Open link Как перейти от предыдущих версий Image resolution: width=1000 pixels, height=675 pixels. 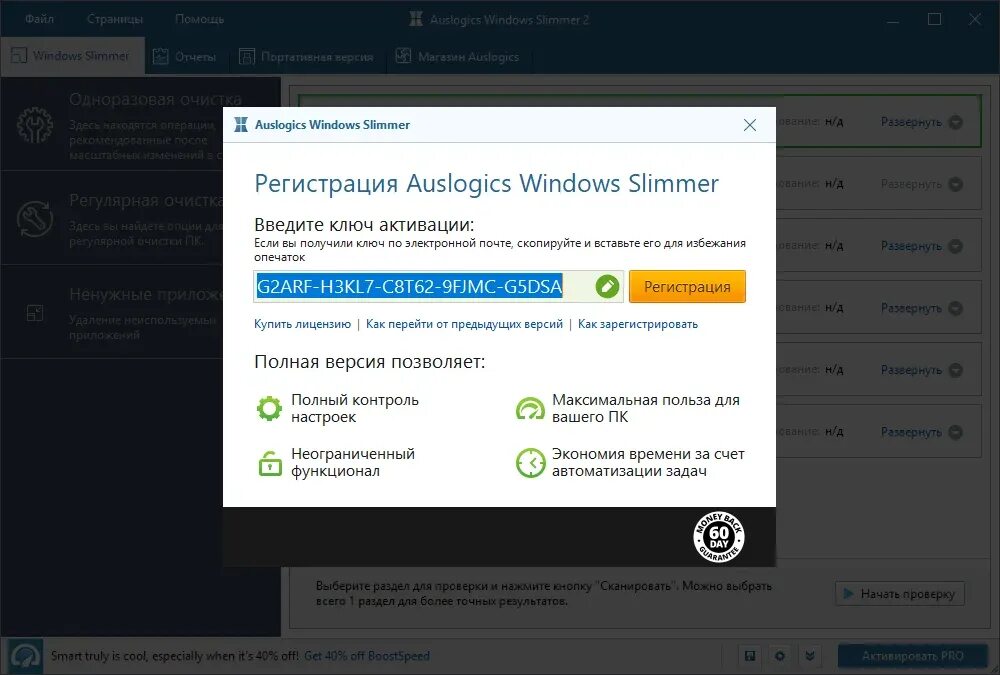pyautogui.click(x=464, y=324)
